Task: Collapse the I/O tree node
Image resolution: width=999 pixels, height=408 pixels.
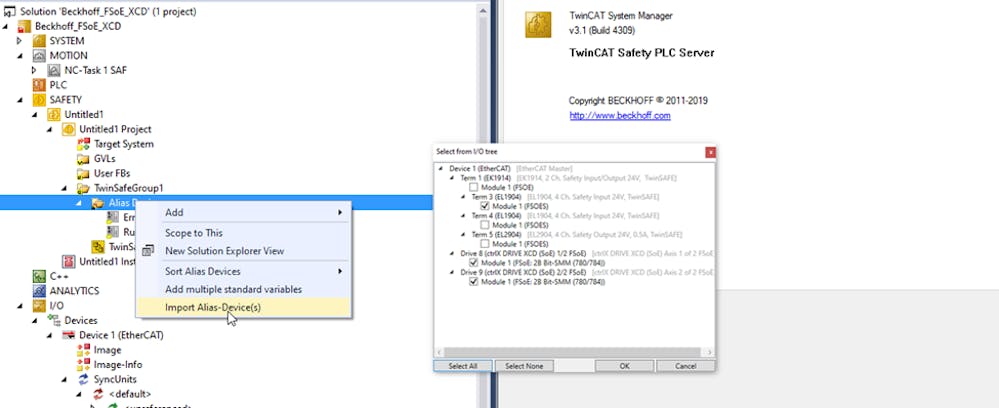Action: click(x=20, y=305)
